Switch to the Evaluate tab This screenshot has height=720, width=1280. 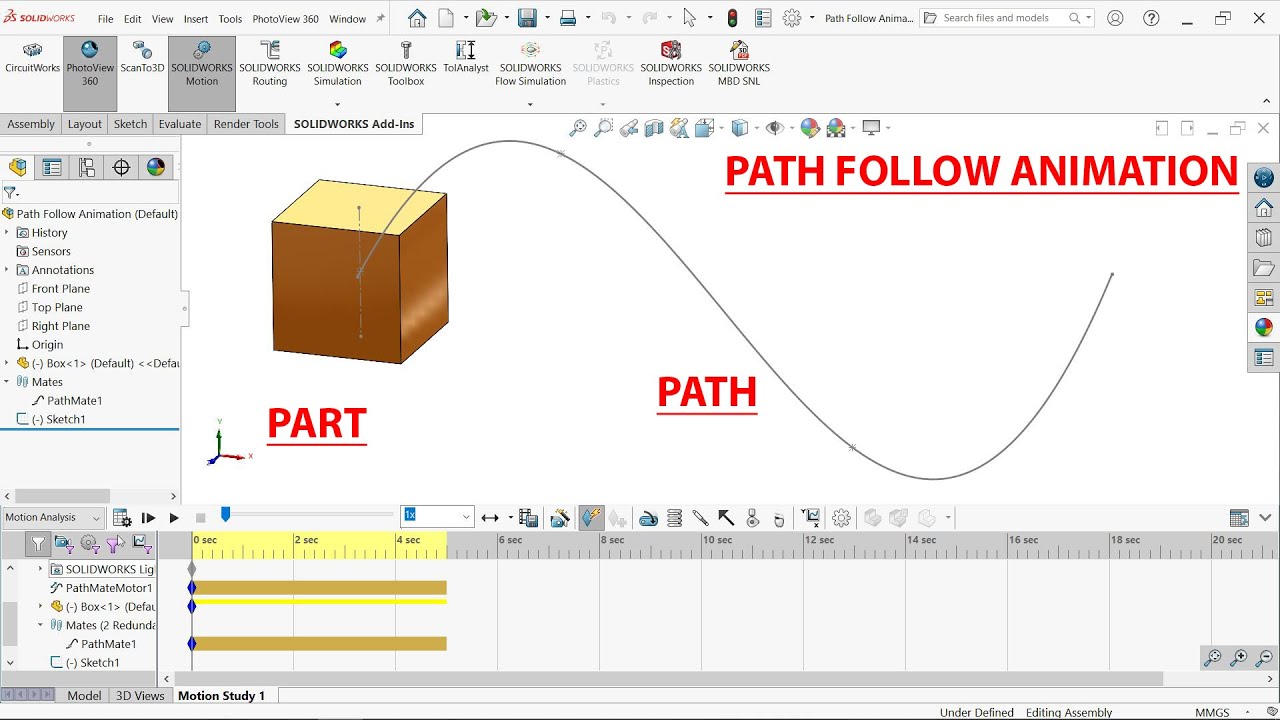point(180,124)
